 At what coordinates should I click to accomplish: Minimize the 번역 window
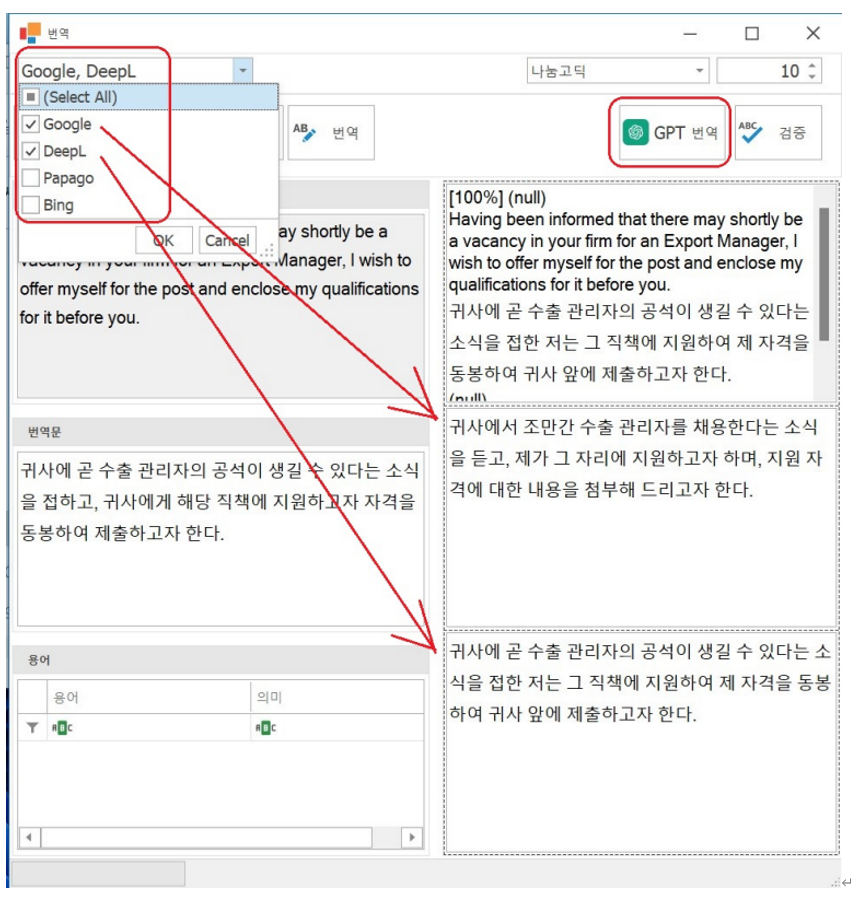pos(690,34)
